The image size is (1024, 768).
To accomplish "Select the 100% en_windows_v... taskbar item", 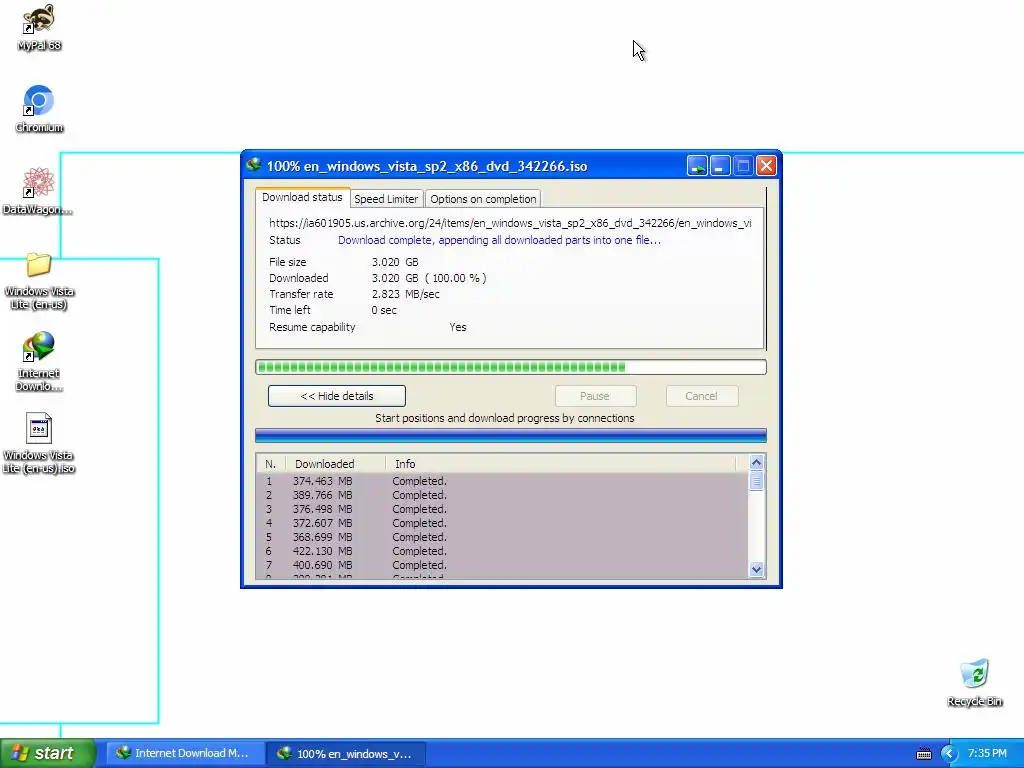I will coord(347,753).
